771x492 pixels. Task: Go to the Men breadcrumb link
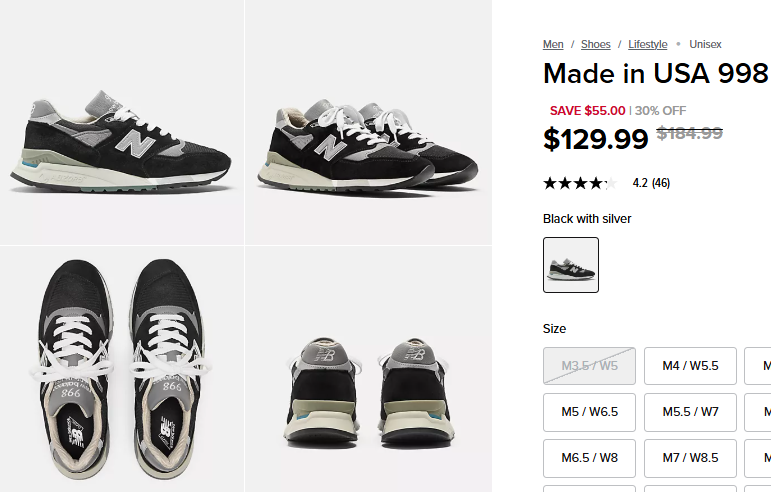(x=553, y=44)
